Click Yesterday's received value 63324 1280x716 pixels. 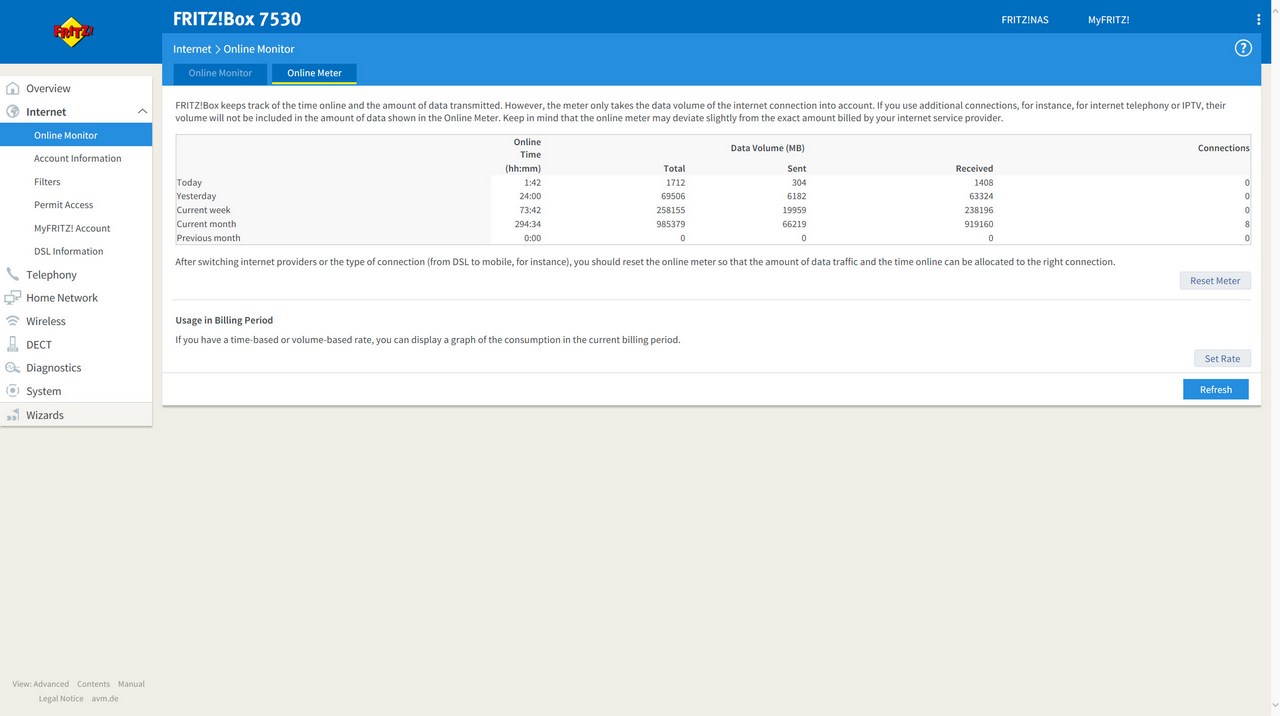coord(980,196)
